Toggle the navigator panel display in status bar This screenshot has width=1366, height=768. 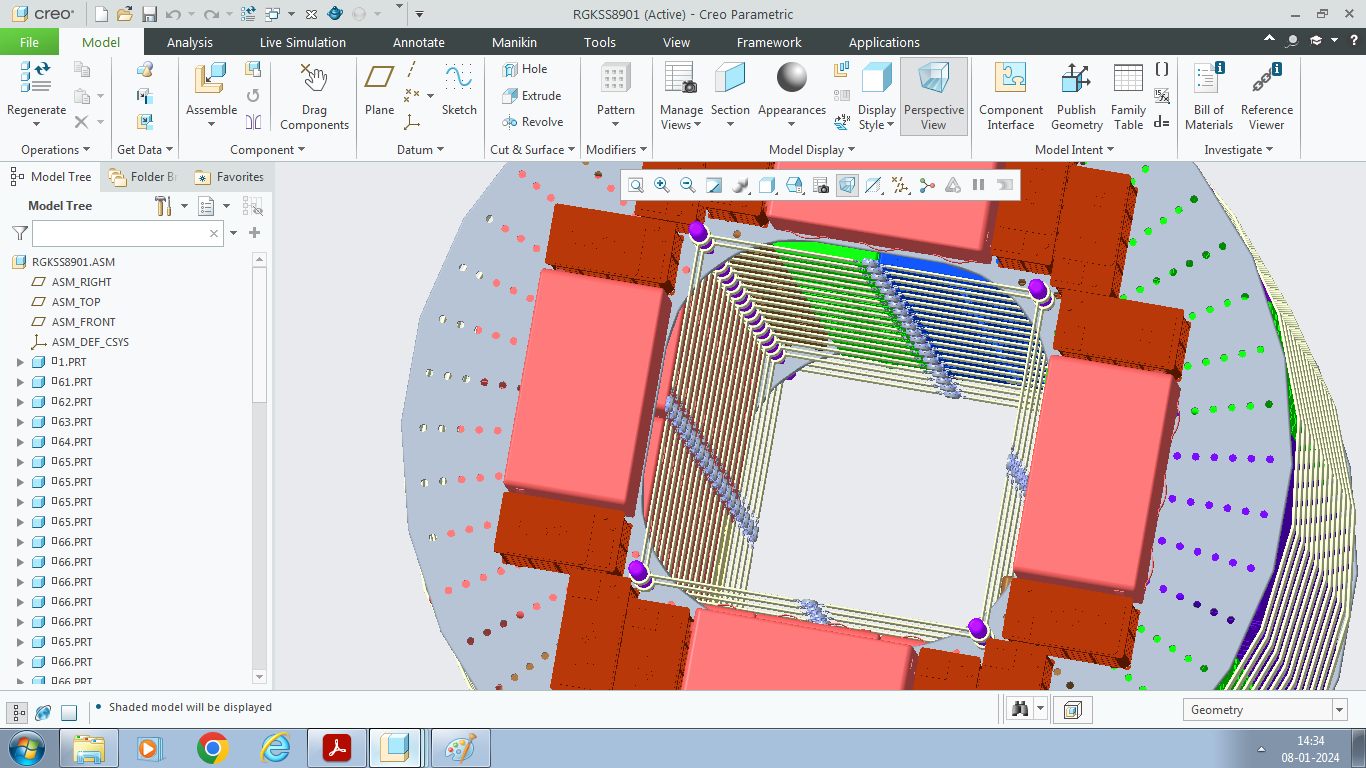(18, 713)
